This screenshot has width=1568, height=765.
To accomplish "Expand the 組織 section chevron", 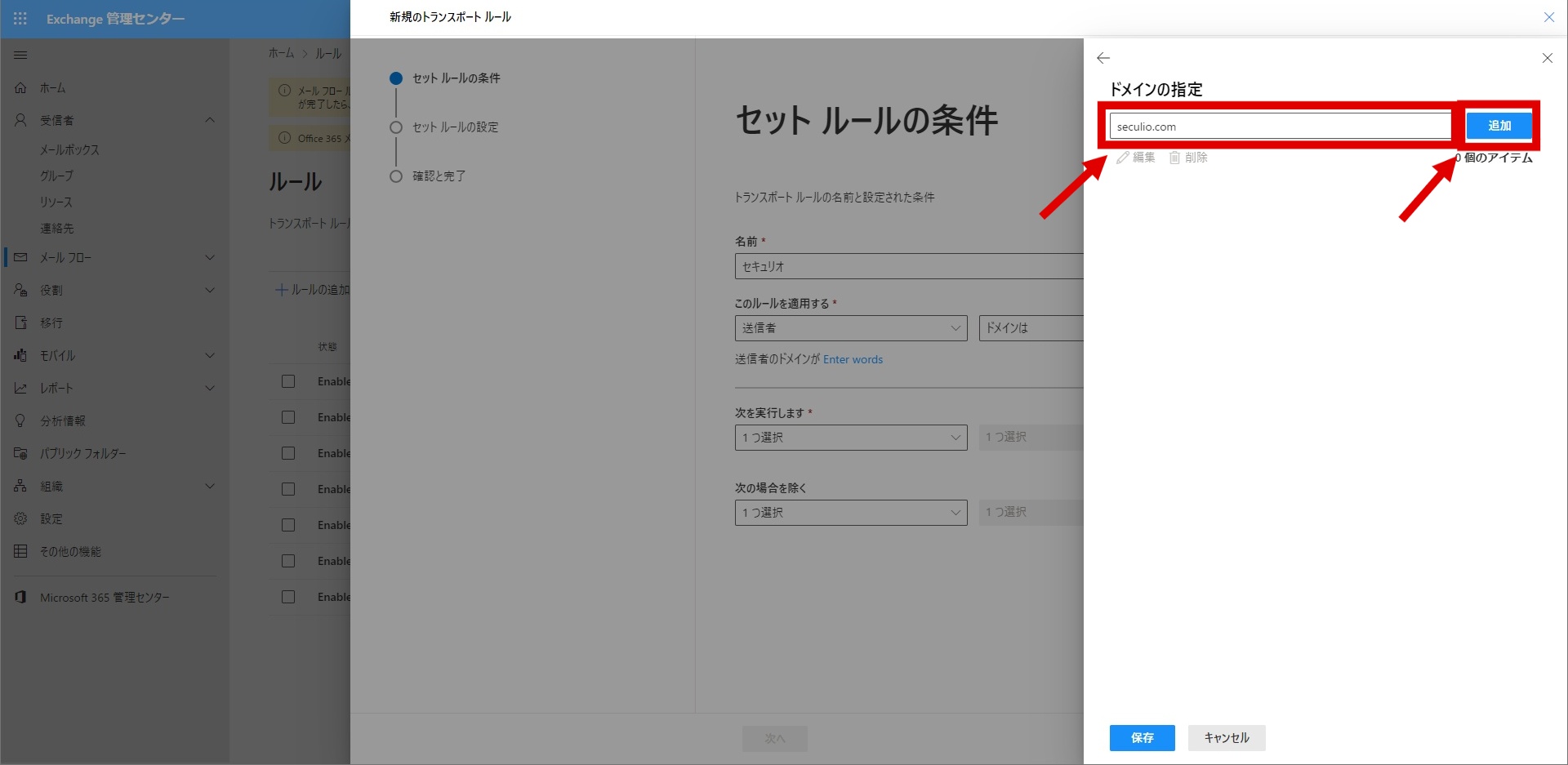I will (x=210, y=486).
